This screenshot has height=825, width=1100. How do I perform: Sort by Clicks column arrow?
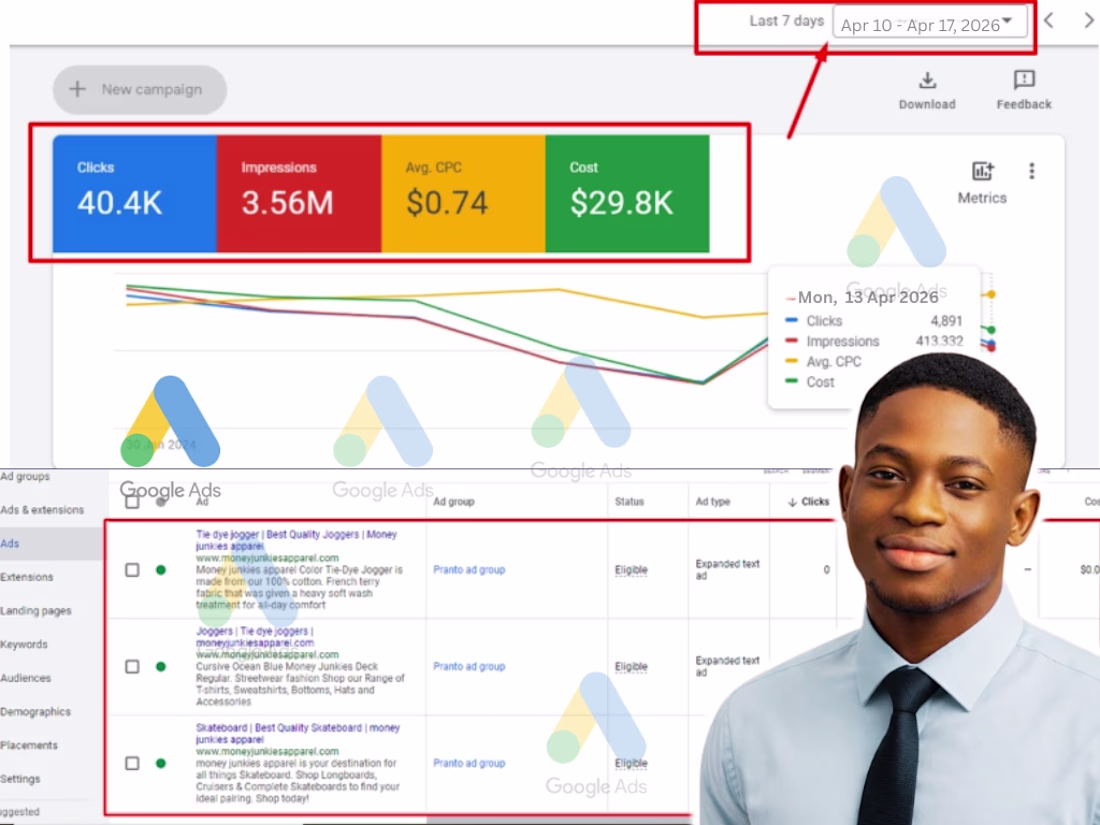coord(791,502)
